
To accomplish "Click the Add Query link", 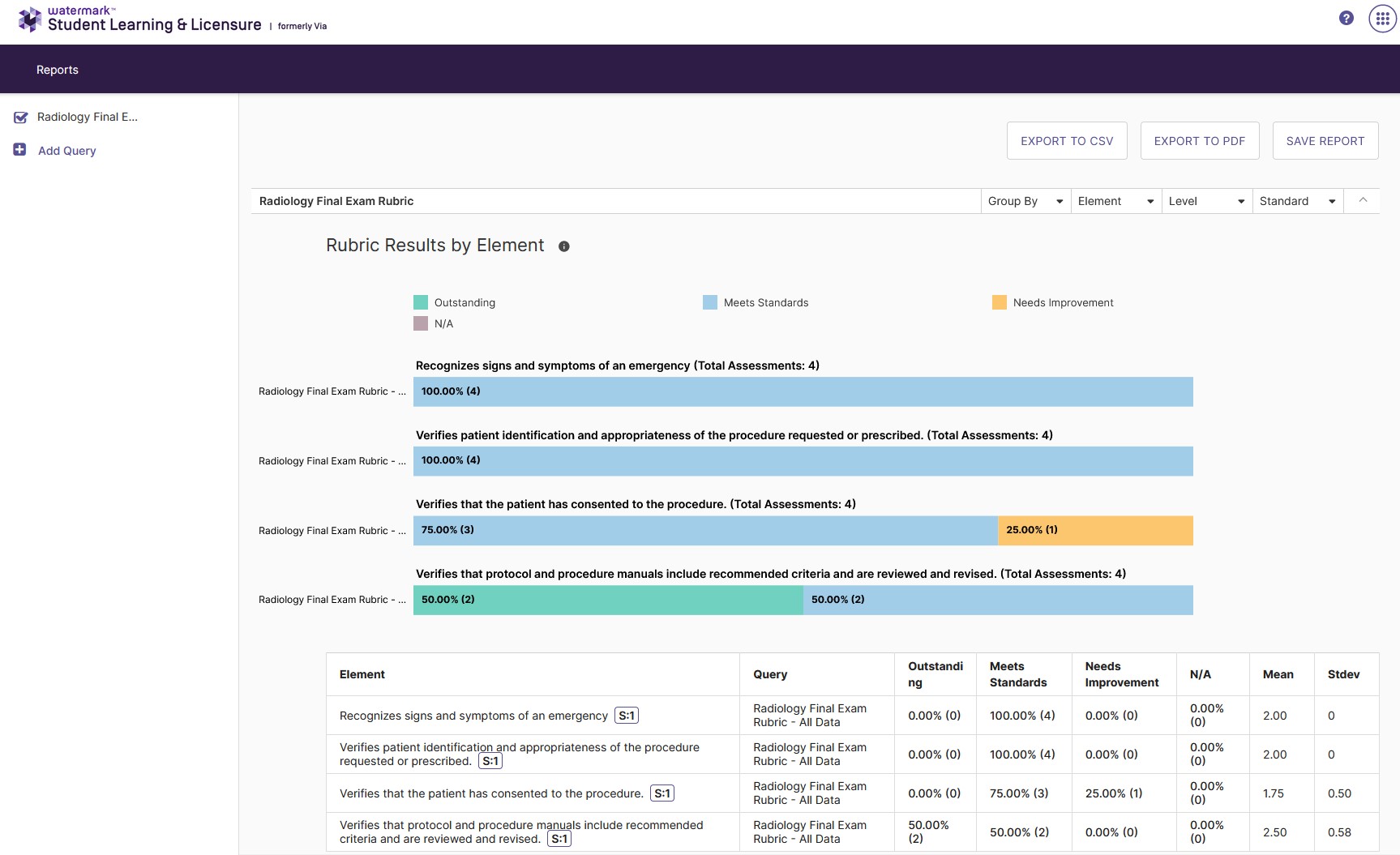I will [67, 151].
